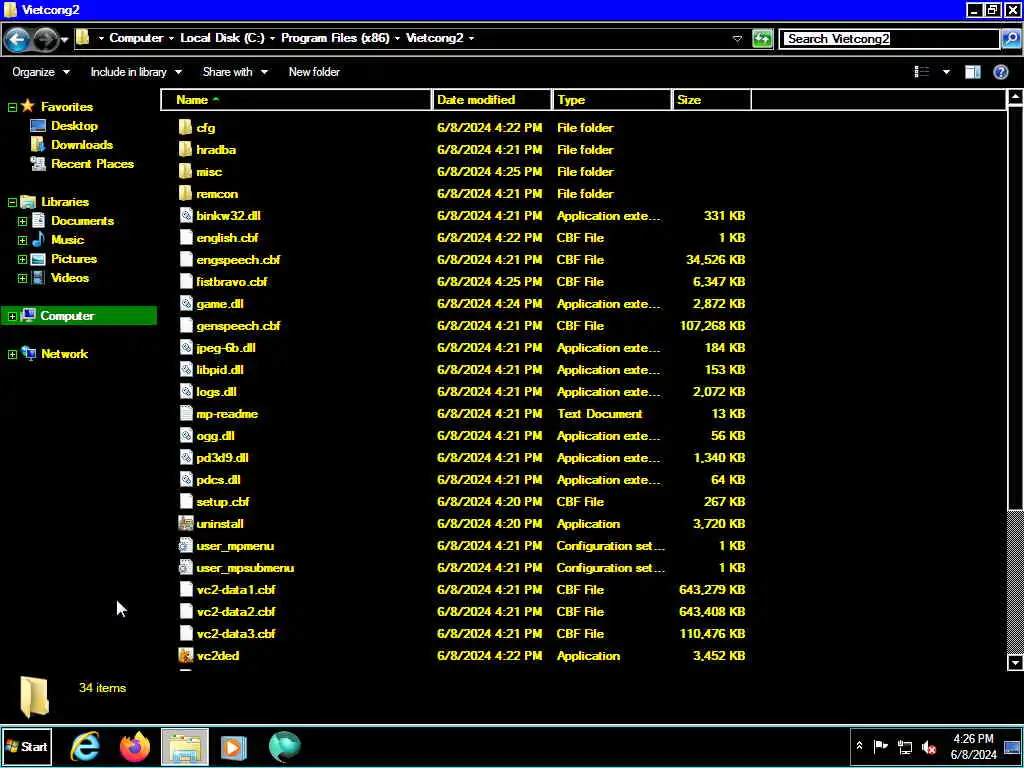This screenshot has height=768, width=1024.
Task: Open the Organize menu
Action: tap(40, 72)
